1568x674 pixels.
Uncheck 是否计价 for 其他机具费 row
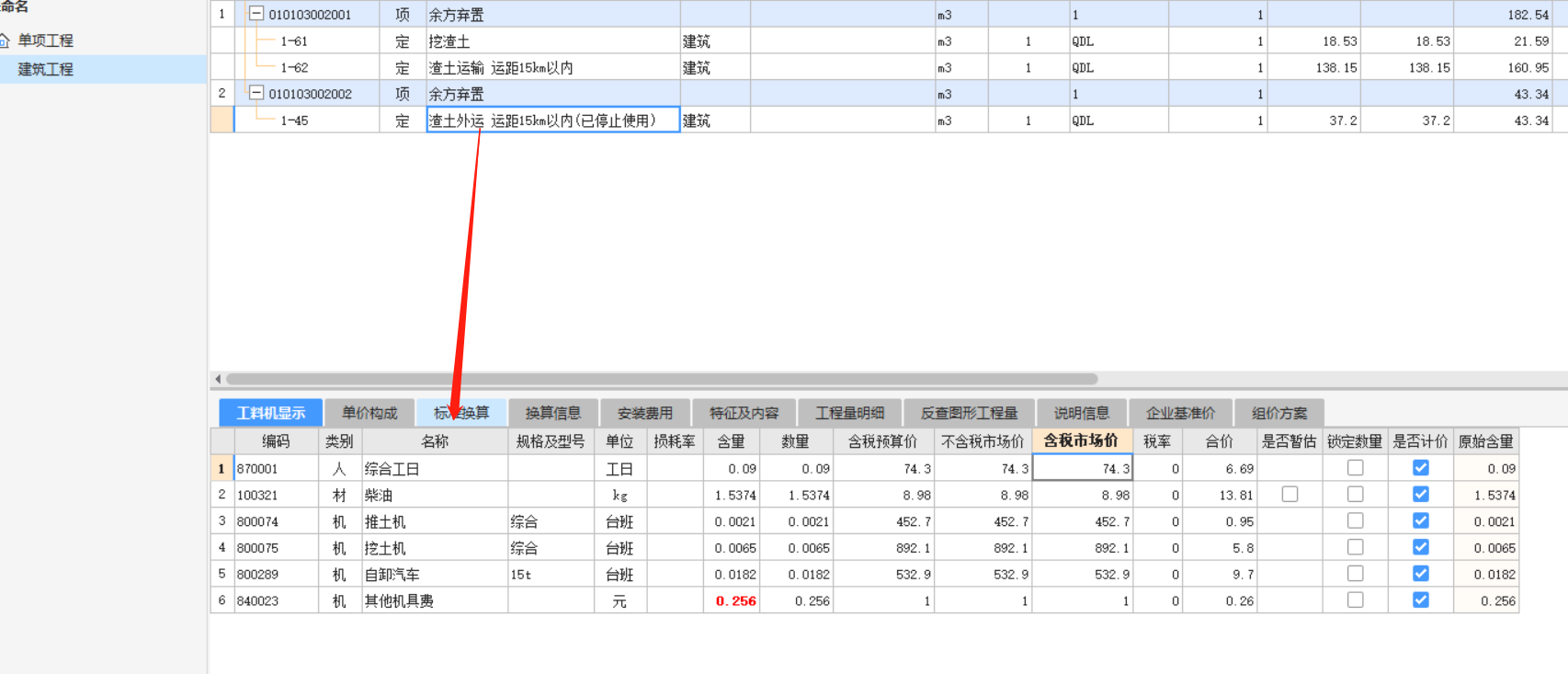[x=1421, y=600]
